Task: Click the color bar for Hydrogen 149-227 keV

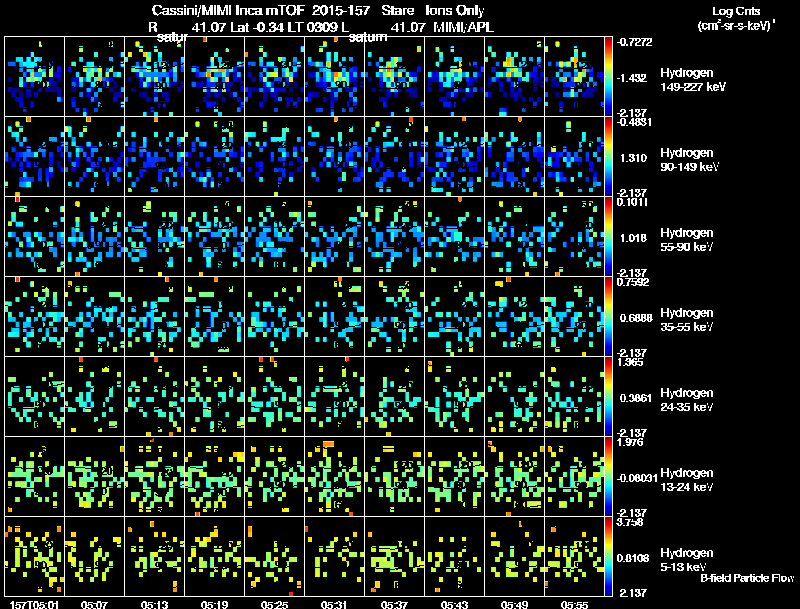Action: pos(608,77)
